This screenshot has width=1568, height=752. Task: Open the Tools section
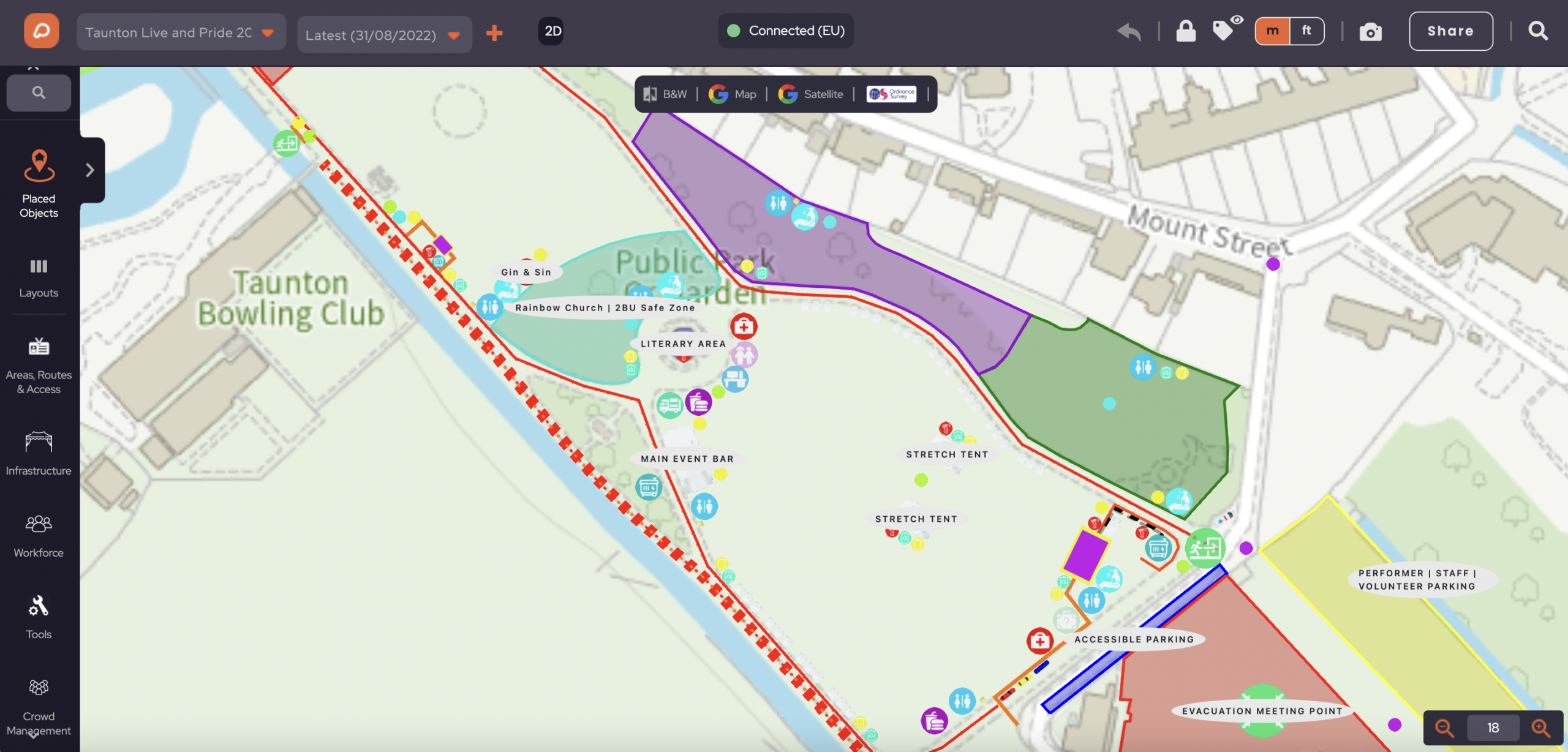coord(39,618)
